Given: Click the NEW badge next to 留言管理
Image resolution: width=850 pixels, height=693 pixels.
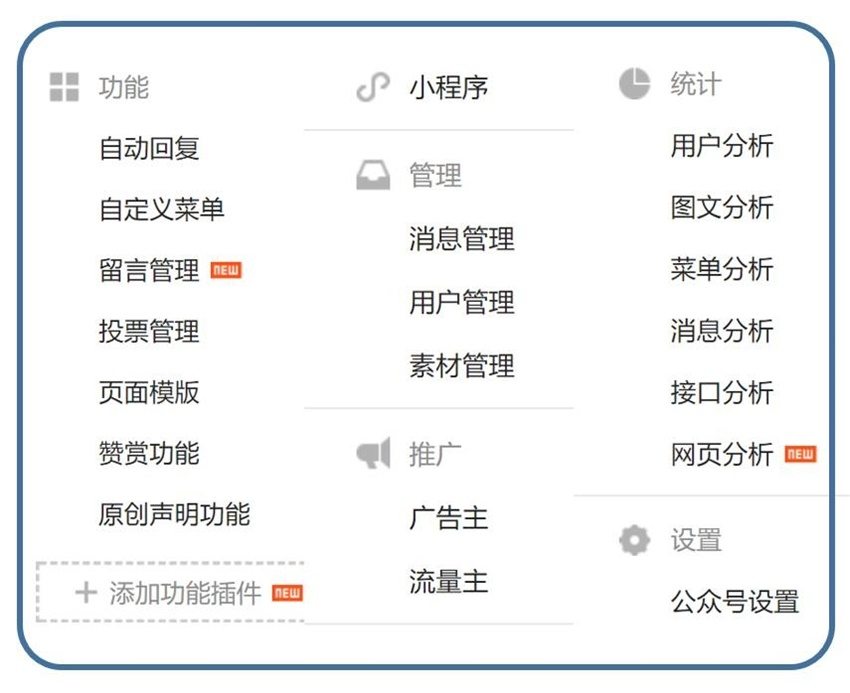Looking at the screenshot, I should point(226,270).
